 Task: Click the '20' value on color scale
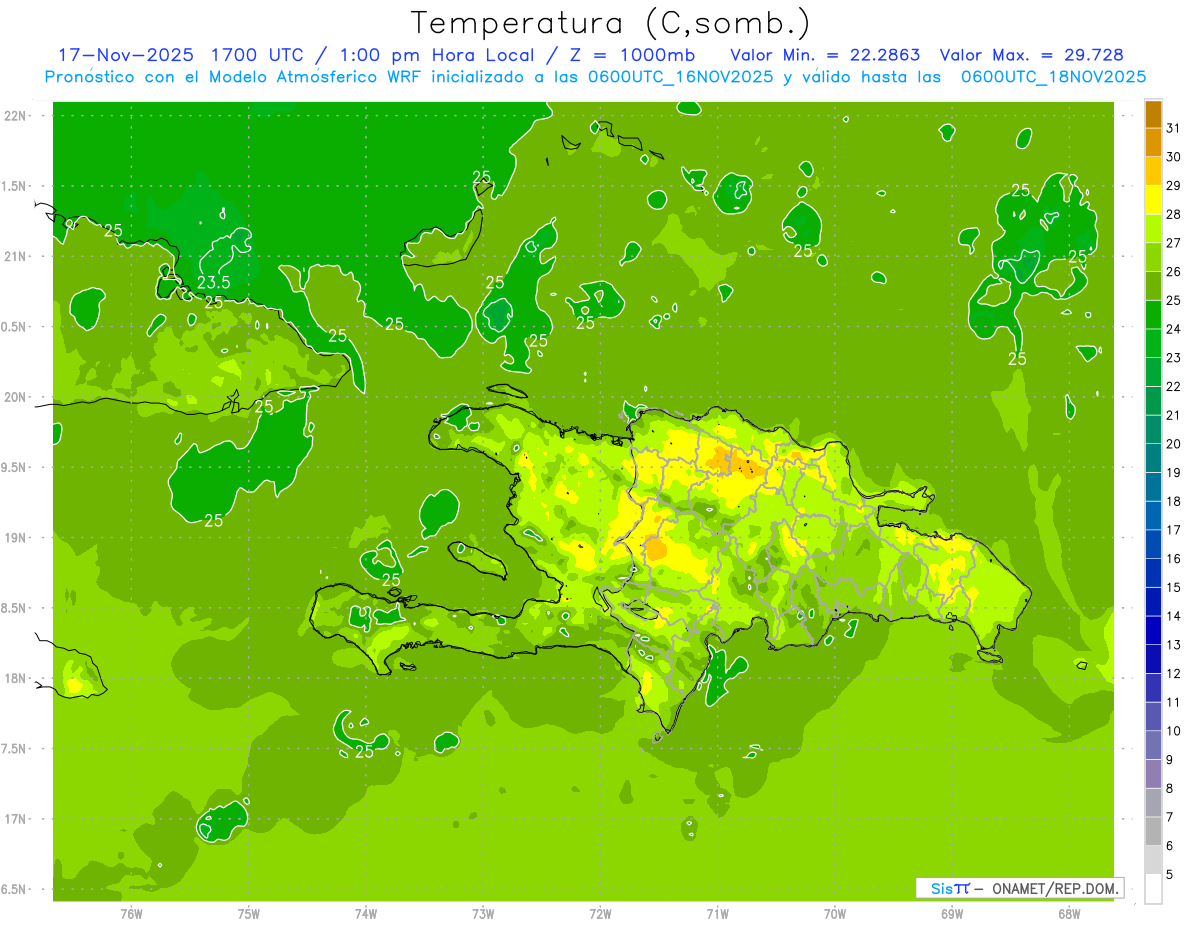(x=1173, y=444)
